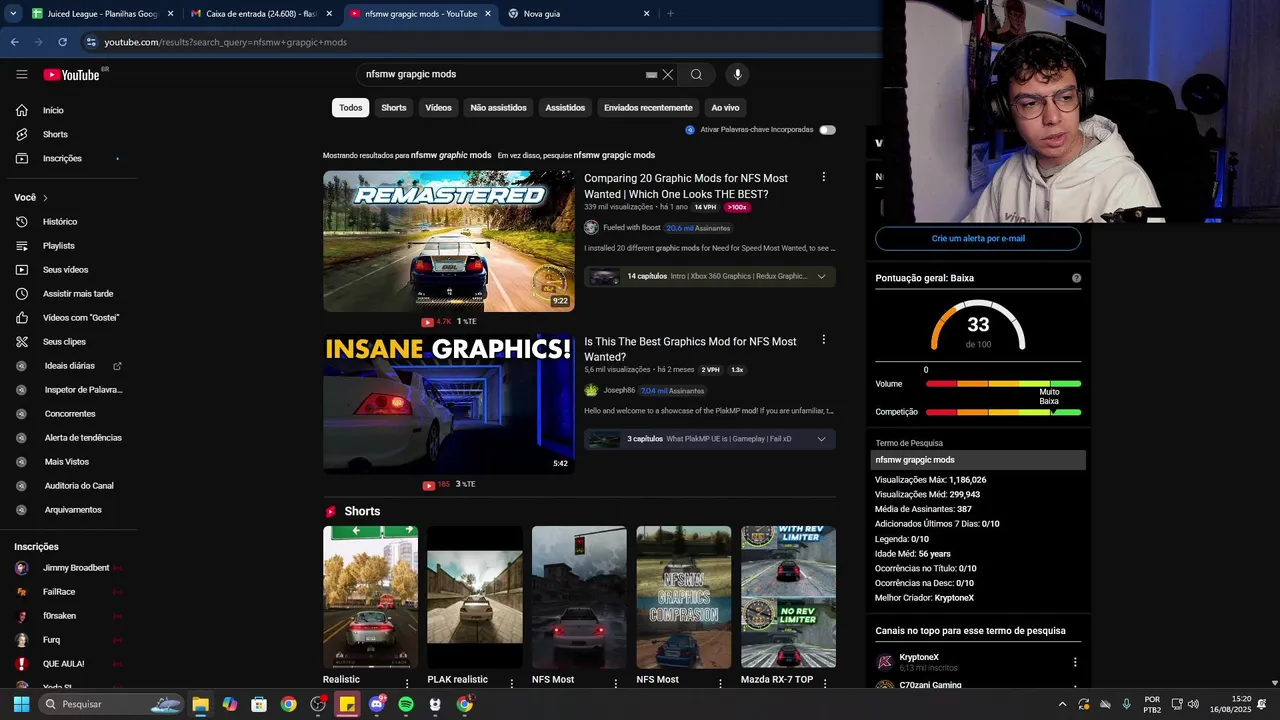Screen dimensions: 1280x720
Task: Switch to Juiced League Planilhas Google tab
Action: coord(102,14)
